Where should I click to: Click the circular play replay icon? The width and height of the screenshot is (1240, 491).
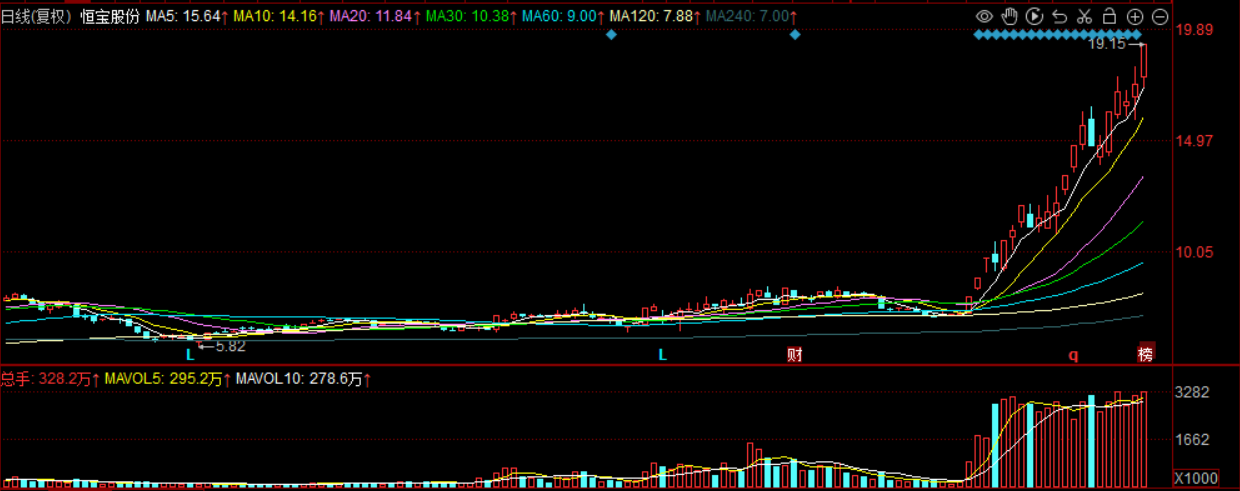tap(1034, 16)
